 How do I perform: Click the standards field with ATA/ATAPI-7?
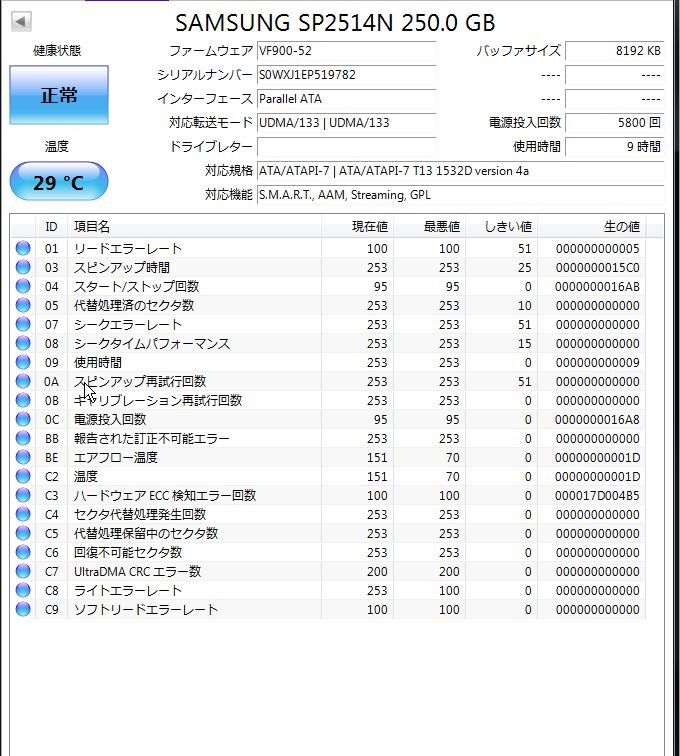[461, 171]
